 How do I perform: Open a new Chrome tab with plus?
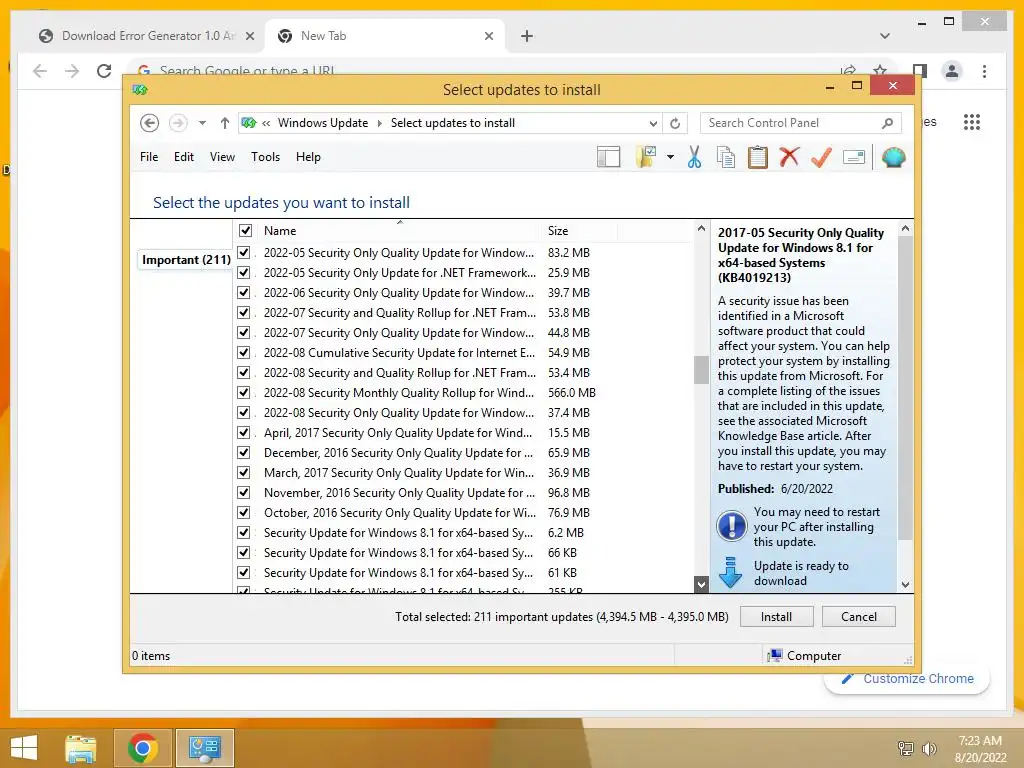coord(527,36)
